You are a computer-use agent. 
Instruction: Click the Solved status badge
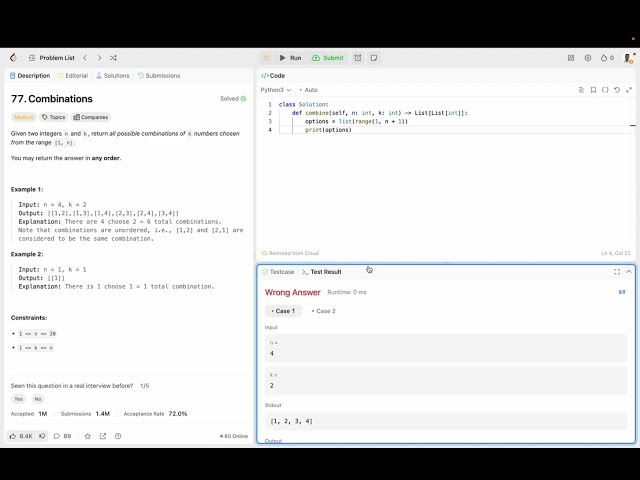point(233,99)
